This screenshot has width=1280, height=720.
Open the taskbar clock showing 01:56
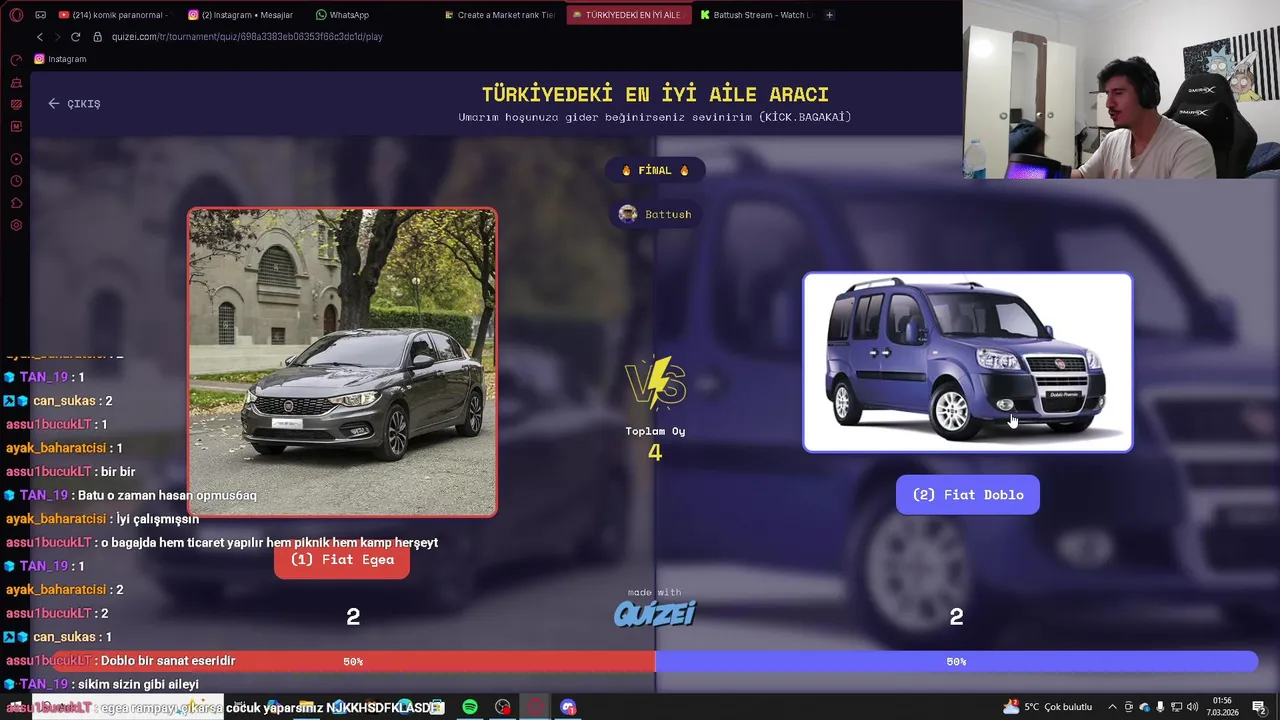pos(1222,707)
